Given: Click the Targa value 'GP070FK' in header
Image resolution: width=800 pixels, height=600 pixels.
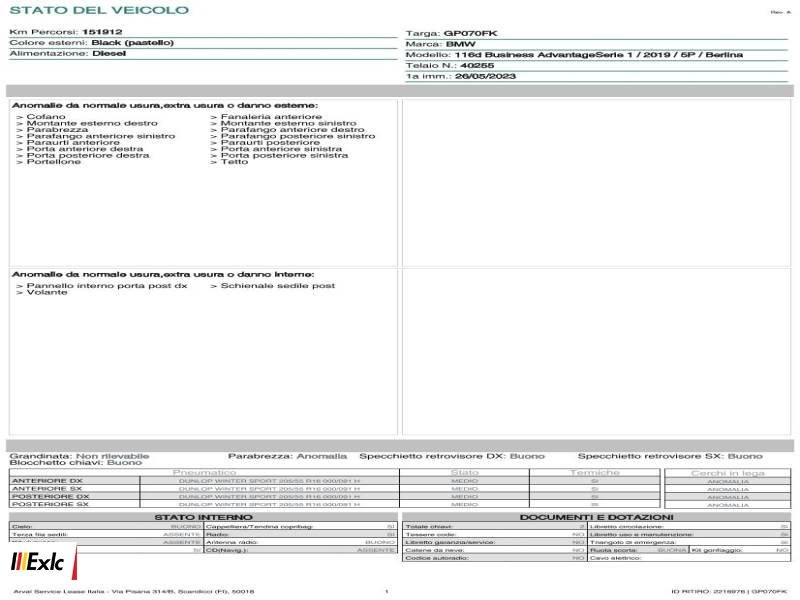Looking at the screenshot, I should click(470, 34).
